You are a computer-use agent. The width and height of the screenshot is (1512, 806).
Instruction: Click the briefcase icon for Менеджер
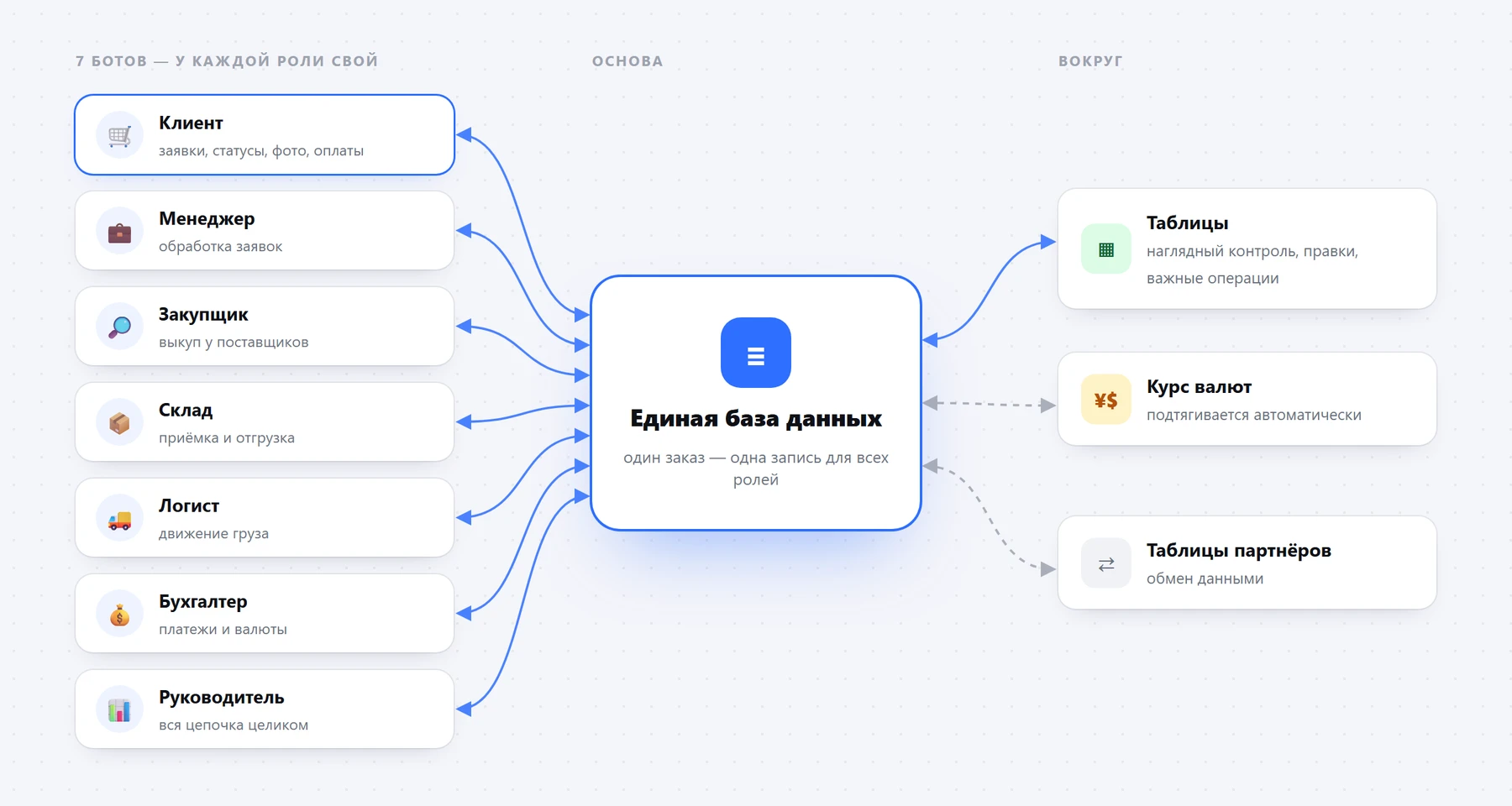click(120, 231)
